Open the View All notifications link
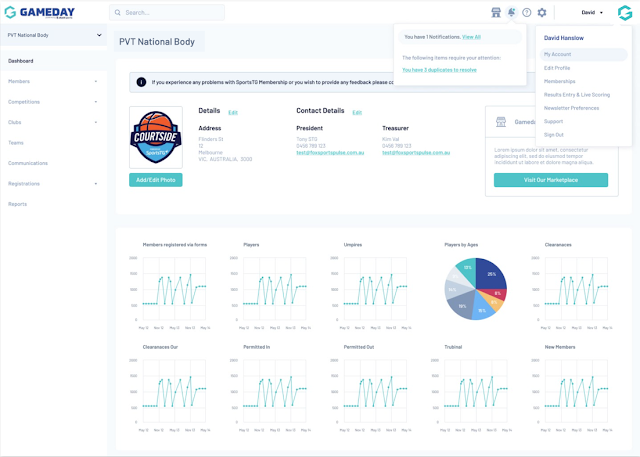 pyautogui.click(x=471, y=37)
